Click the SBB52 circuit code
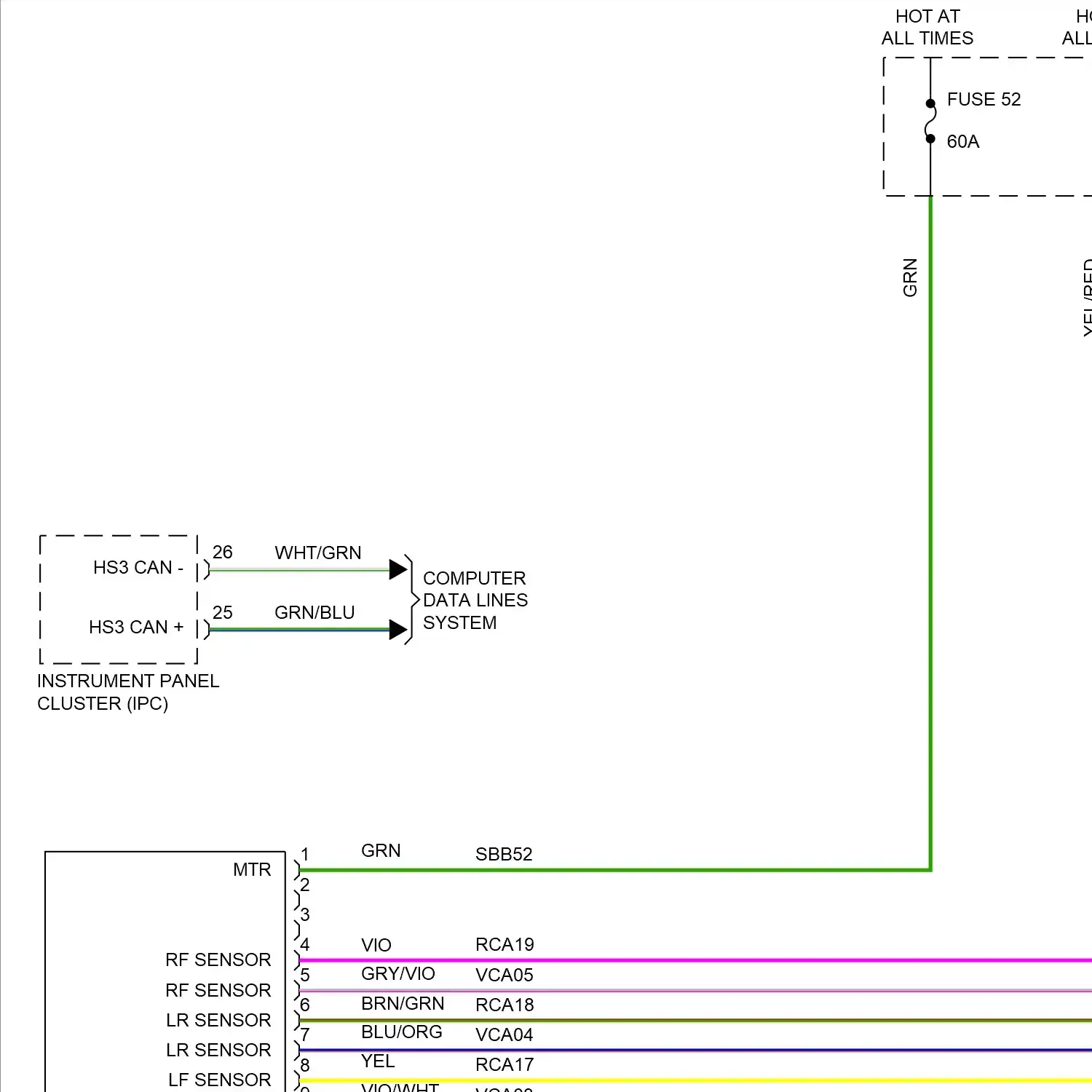 click(504, 854)
